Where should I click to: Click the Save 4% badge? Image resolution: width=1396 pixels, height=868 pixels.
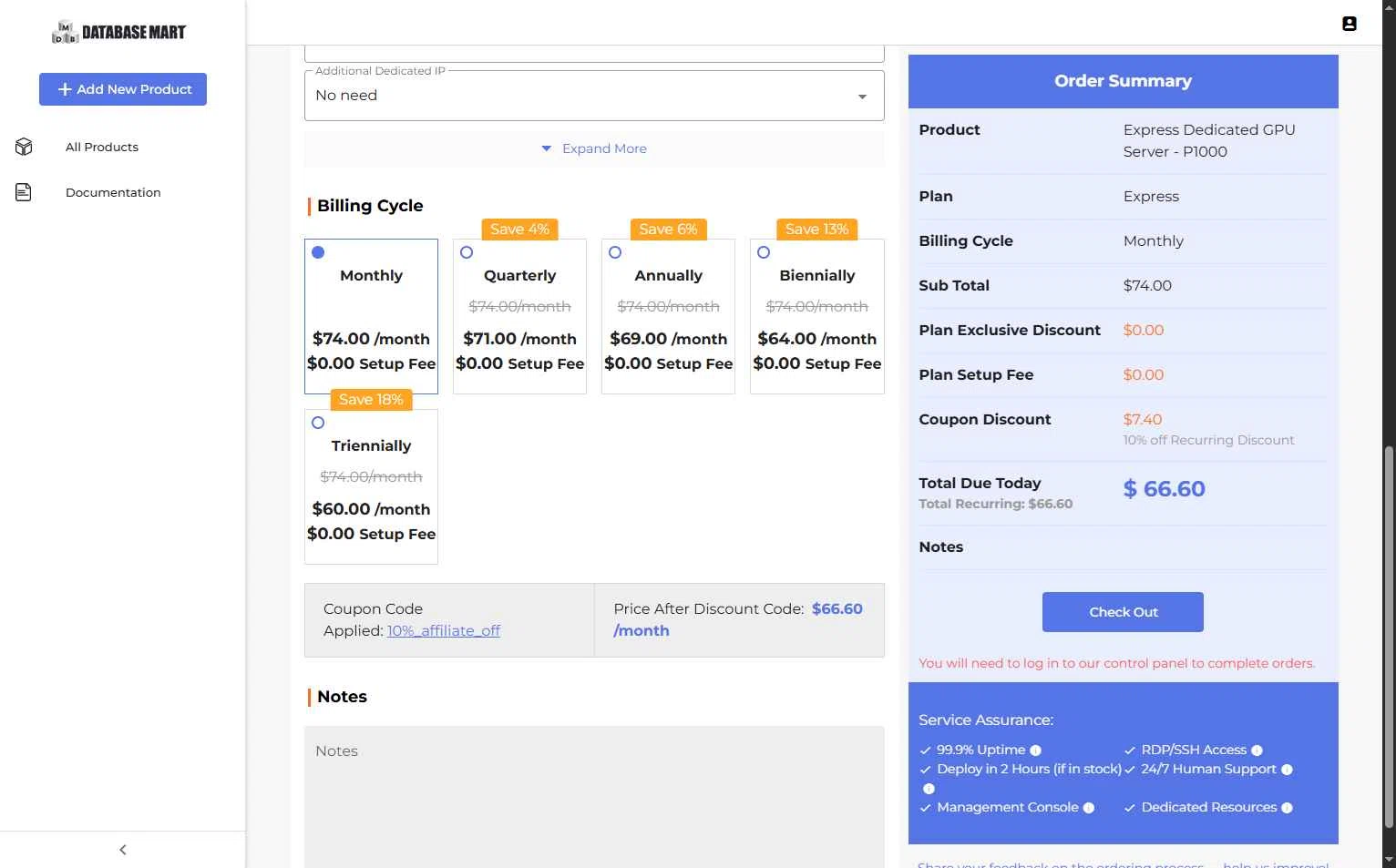(x=519, y=230)
